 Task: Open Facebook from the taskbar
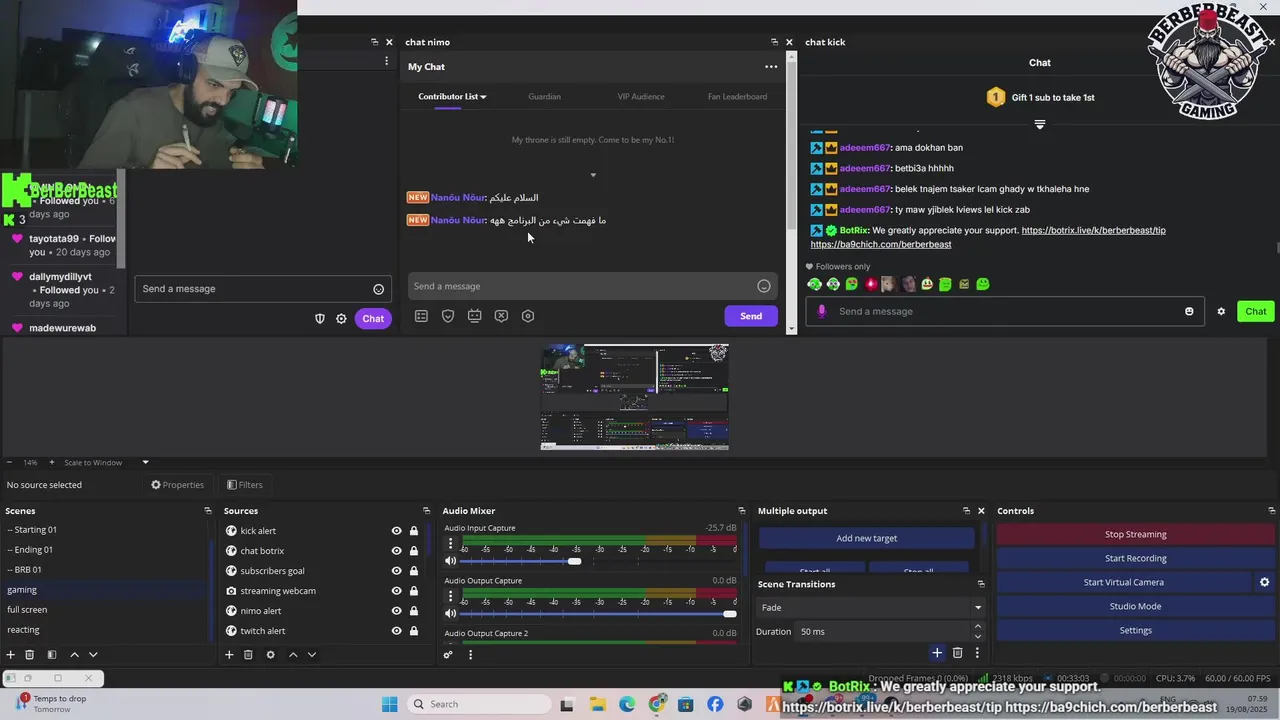click(x=715, y=704)
